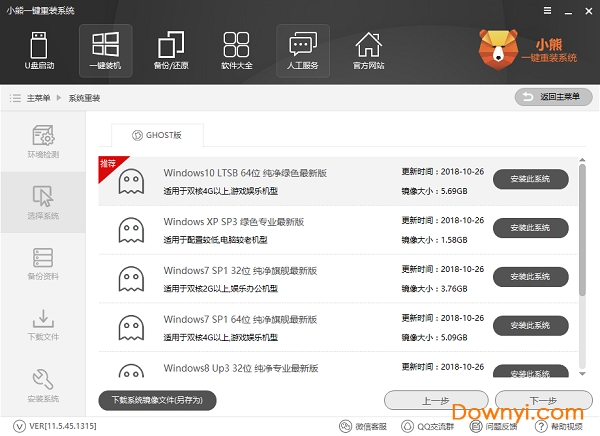Click 返回主菜单 button
The height and width of the screenshot is (436, 600).
(x=553, y=97)
